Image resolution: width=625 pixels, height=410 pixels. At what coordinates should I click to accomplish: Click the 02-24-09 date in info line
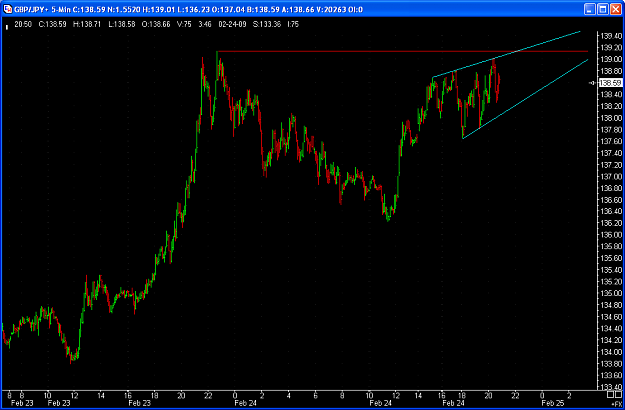pyautogui.click(x=233, y=24)
